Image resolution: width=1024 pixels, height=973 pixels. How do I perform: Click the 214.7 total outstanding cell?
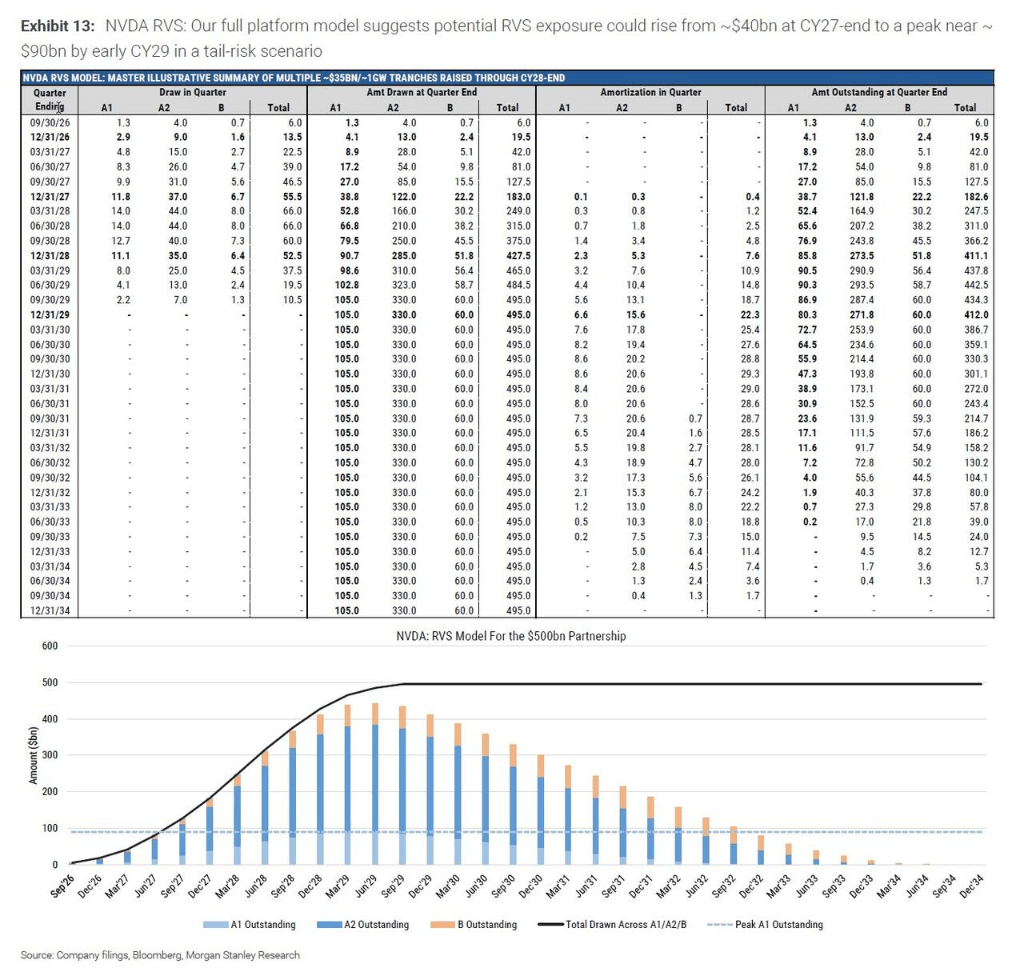[976, 419]
